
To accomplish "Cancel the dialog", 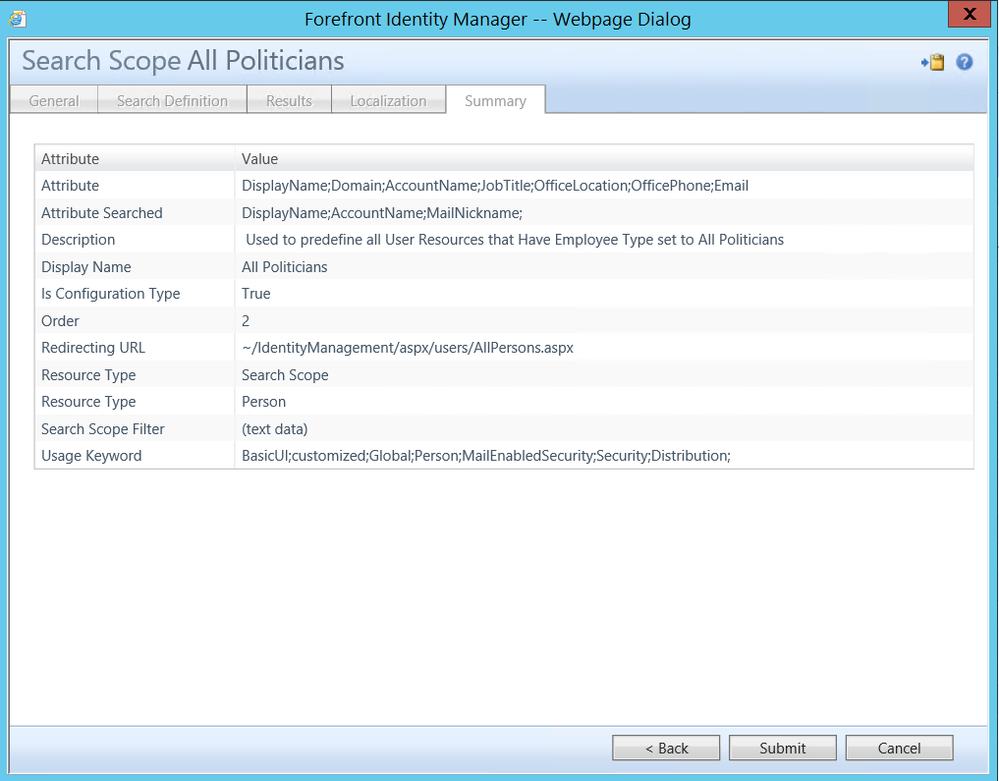I will point(899,748).
